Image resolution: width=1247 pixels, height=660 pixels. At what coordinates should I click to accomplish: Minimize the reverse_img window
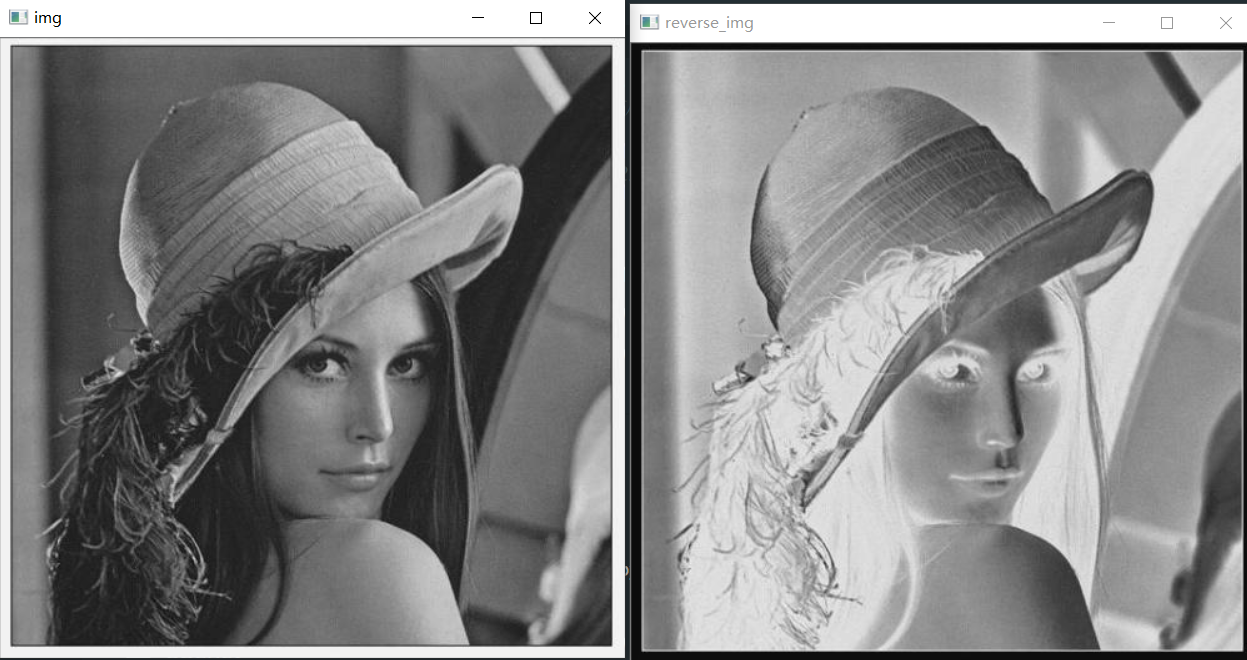pyautogui.click(x=1108, y=23)
